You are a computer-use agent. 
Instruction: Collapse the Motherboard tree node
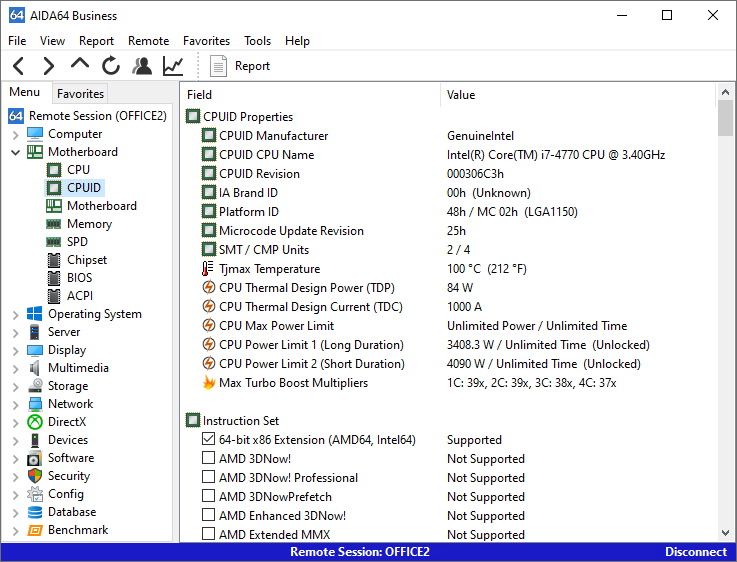point(16,152)
